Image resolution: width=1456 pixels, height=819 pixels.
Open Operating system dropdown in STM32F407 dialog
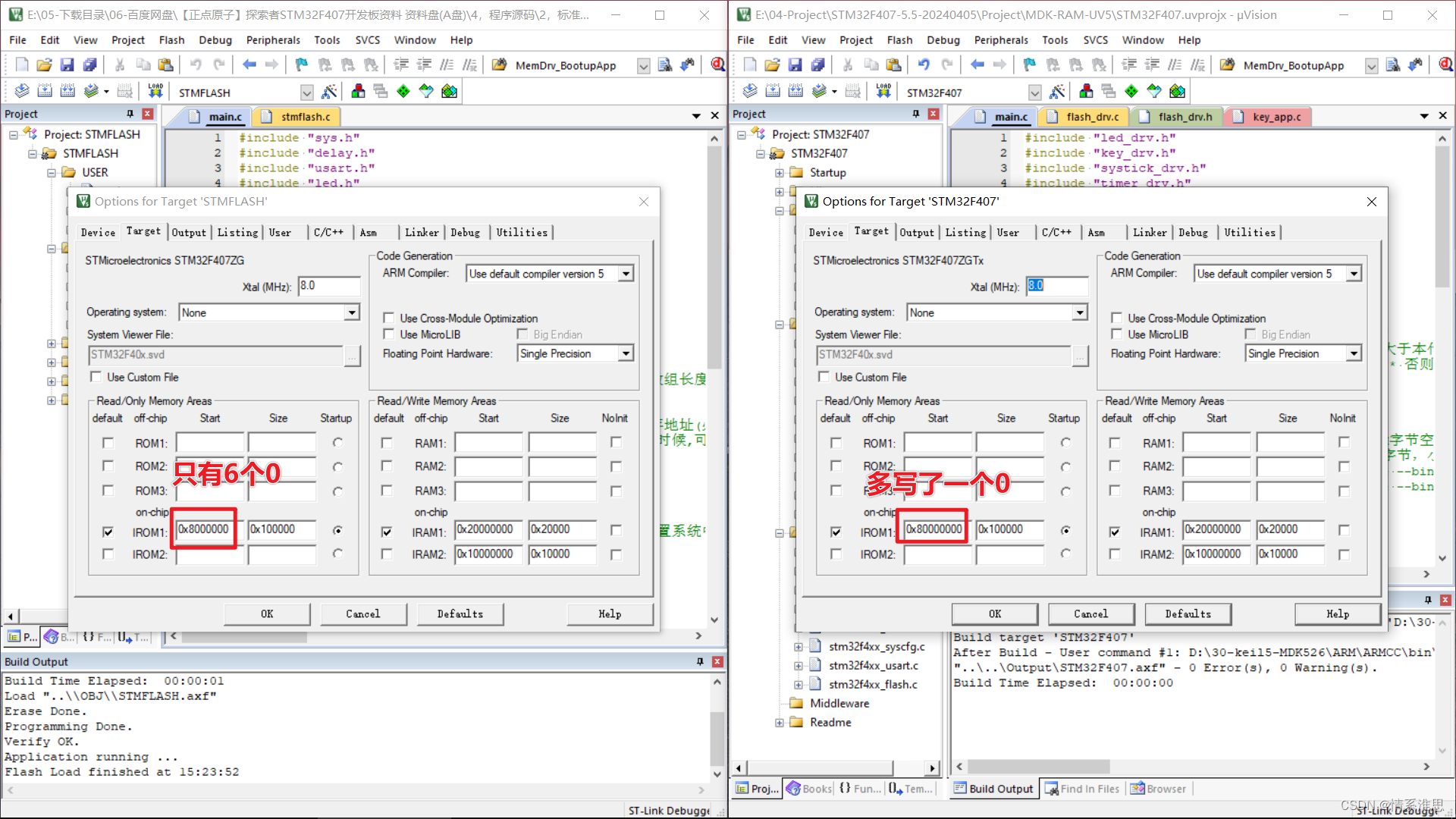click(x=1080, y=312)
